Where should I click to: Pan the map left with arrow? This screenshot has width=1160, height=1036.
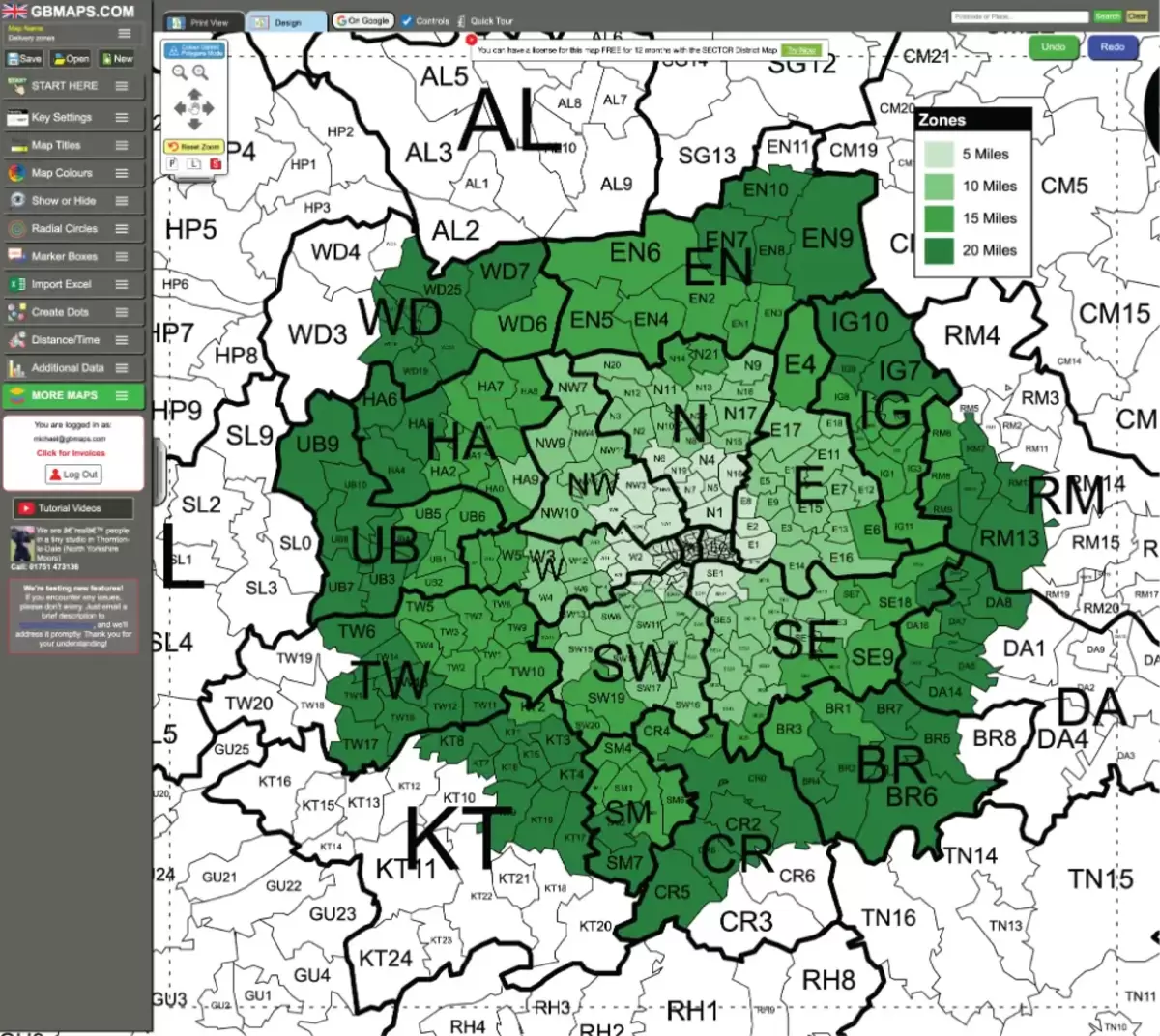click(180, 108)
